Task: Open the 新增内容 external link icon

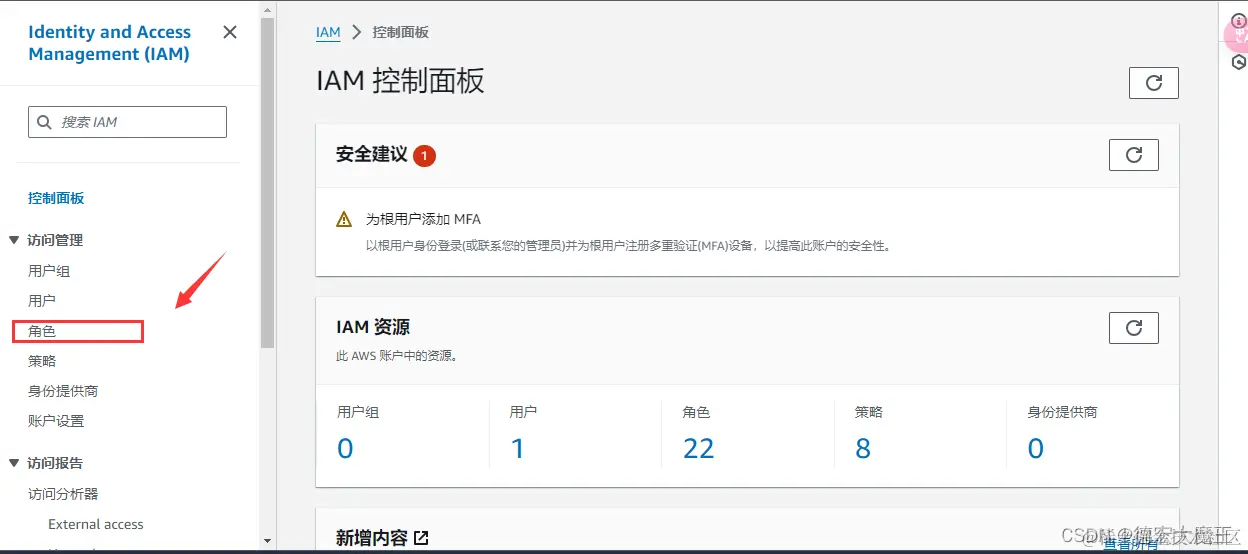Action: tap(421, 538)
